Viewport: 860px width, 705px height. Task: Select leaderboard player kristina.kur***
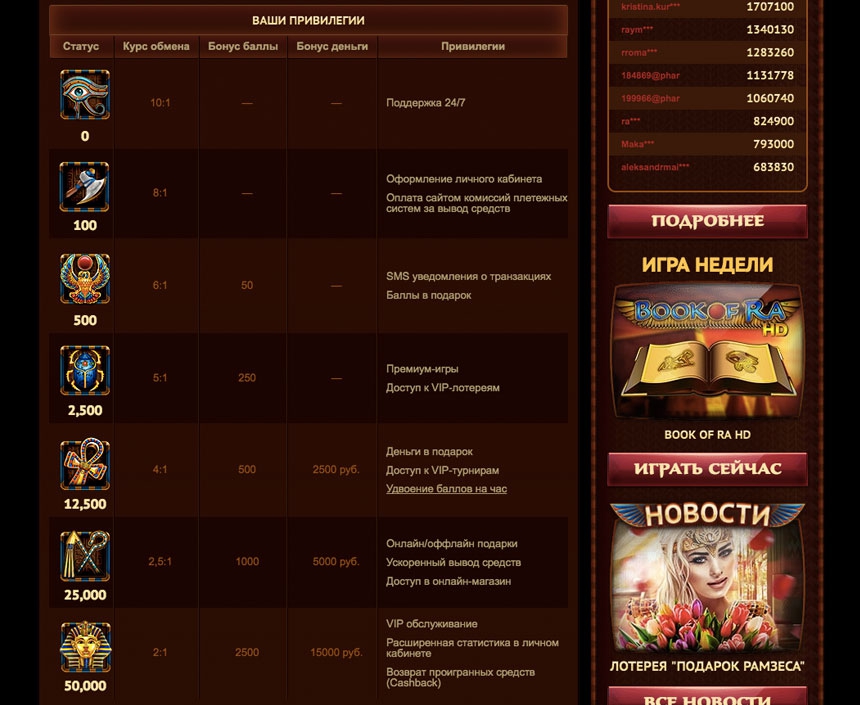point(650,7)
